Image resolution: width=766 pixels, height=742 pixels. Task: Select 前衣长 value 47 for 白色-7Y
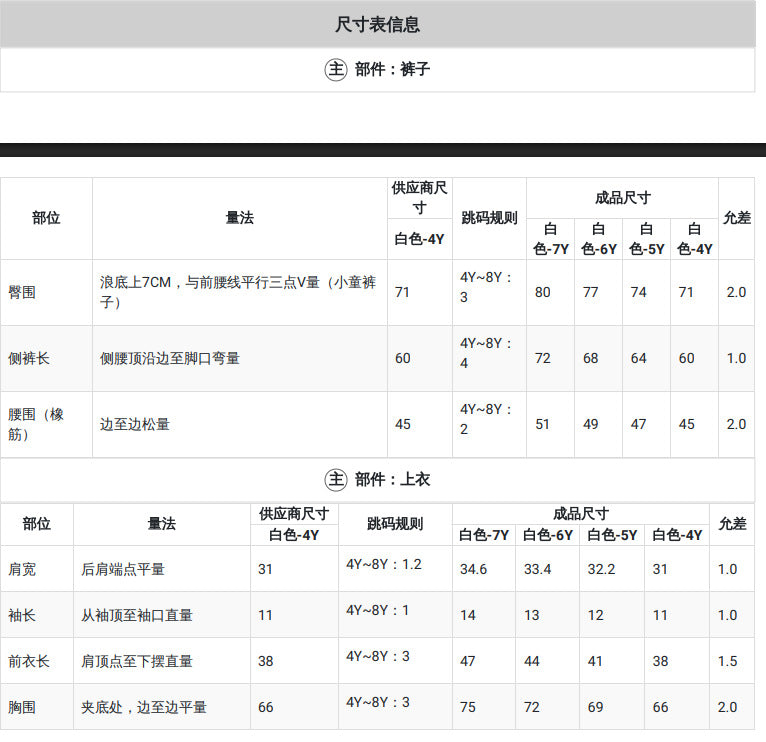coord(468,661)
